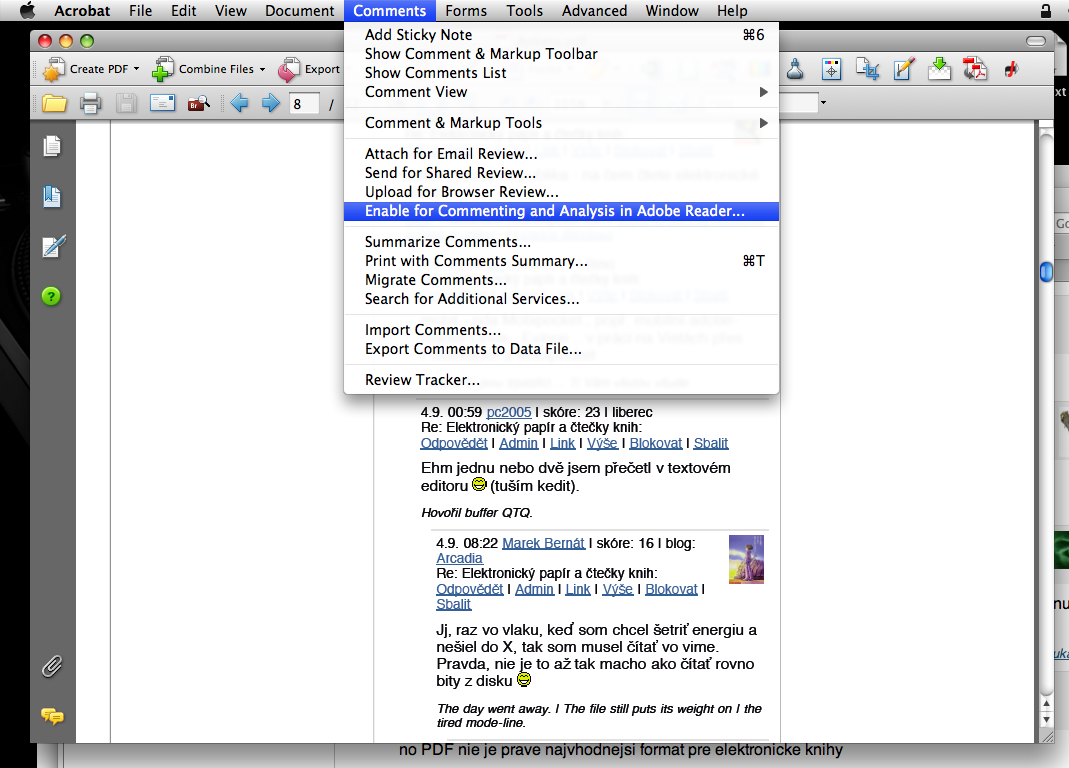Open the Forms menu
This screenshot has width=1069, height=768.
click(x=466, y=10)
